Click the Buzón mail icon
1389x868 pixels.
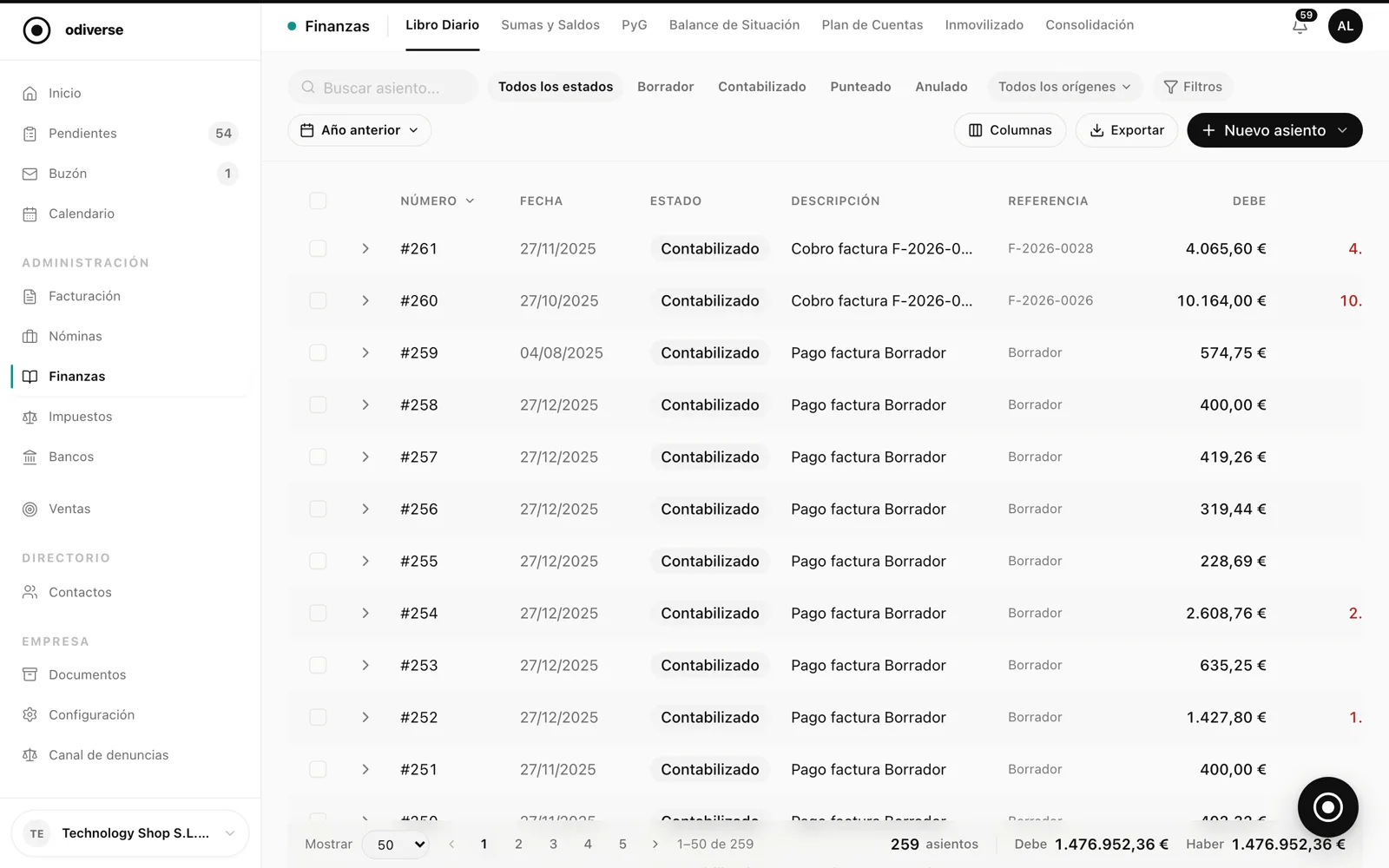30,174
